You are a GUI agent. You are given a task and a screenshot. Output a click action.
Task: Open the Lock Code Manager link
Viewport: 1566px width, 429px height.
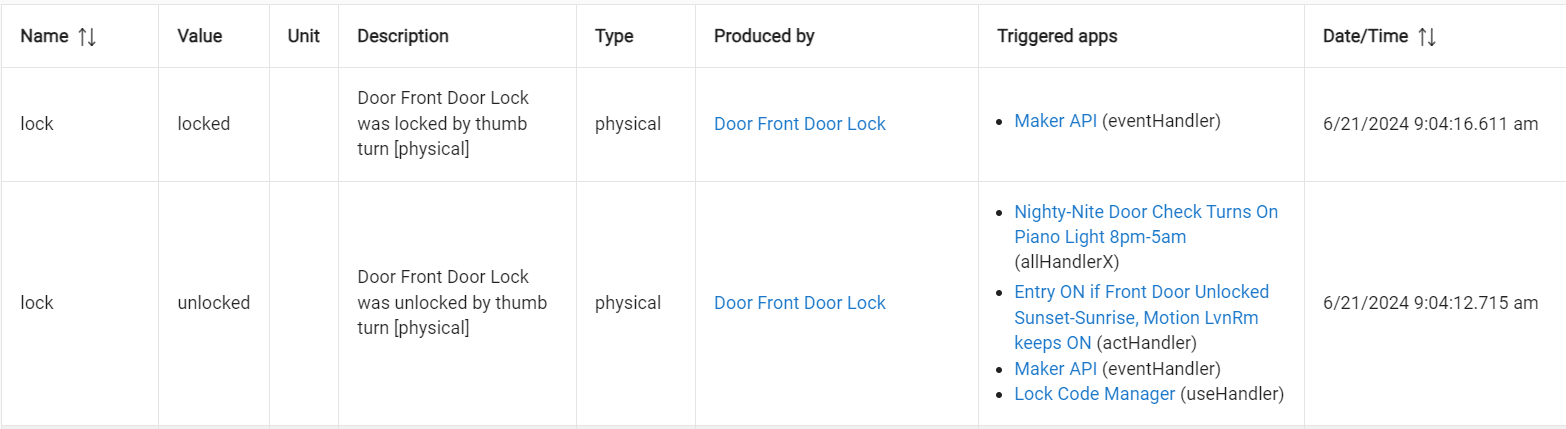coord(1094,394)
